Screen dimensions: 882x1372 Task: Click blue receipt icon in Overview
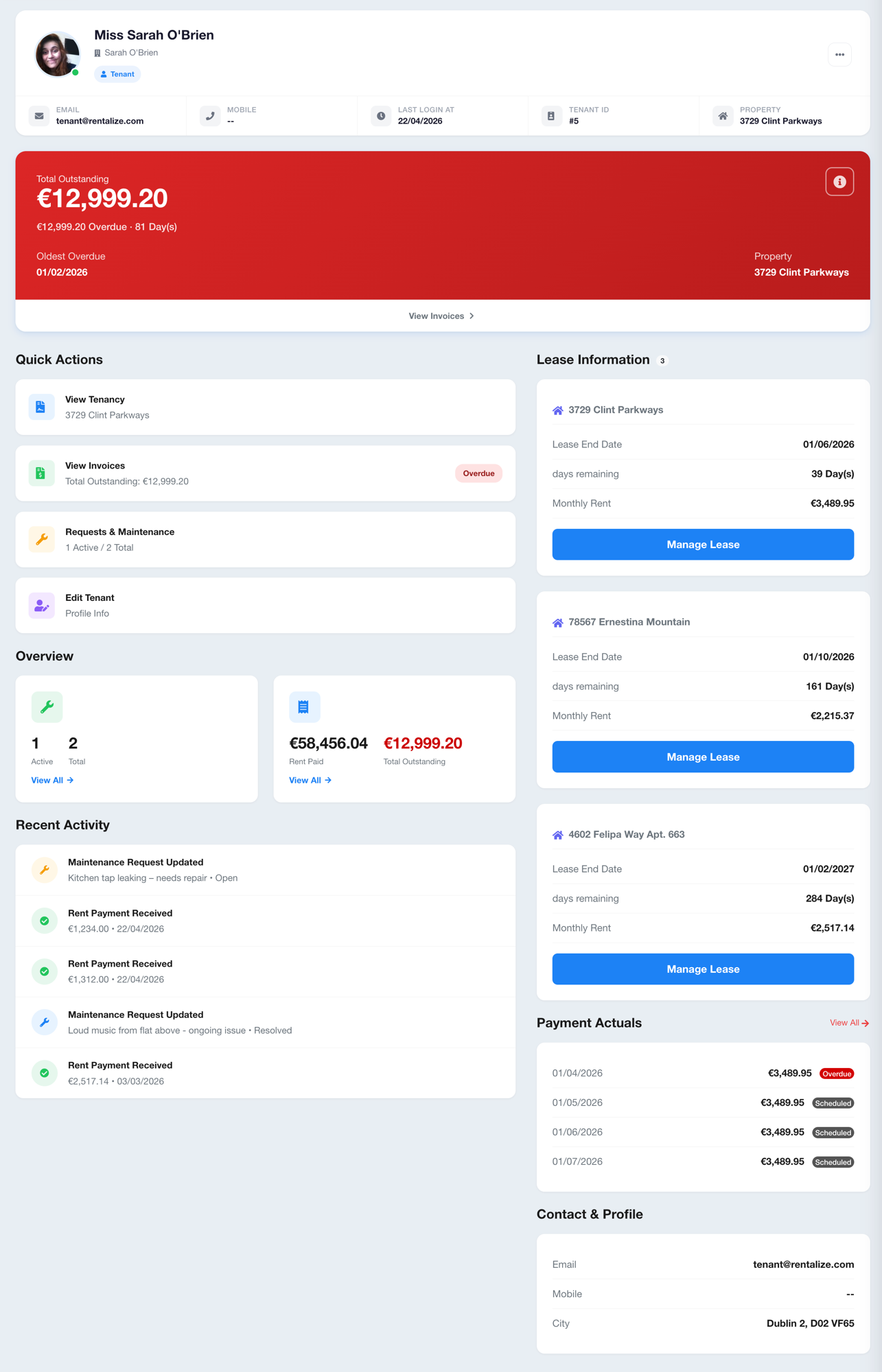pyautogui.click(x=304, y=707)
